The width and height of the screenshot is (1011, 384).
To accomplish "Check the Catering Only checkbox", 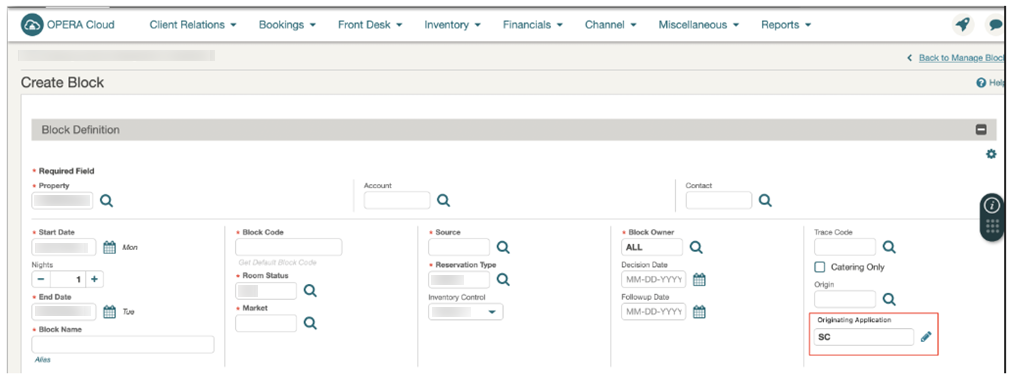I will tap(820, 267).
